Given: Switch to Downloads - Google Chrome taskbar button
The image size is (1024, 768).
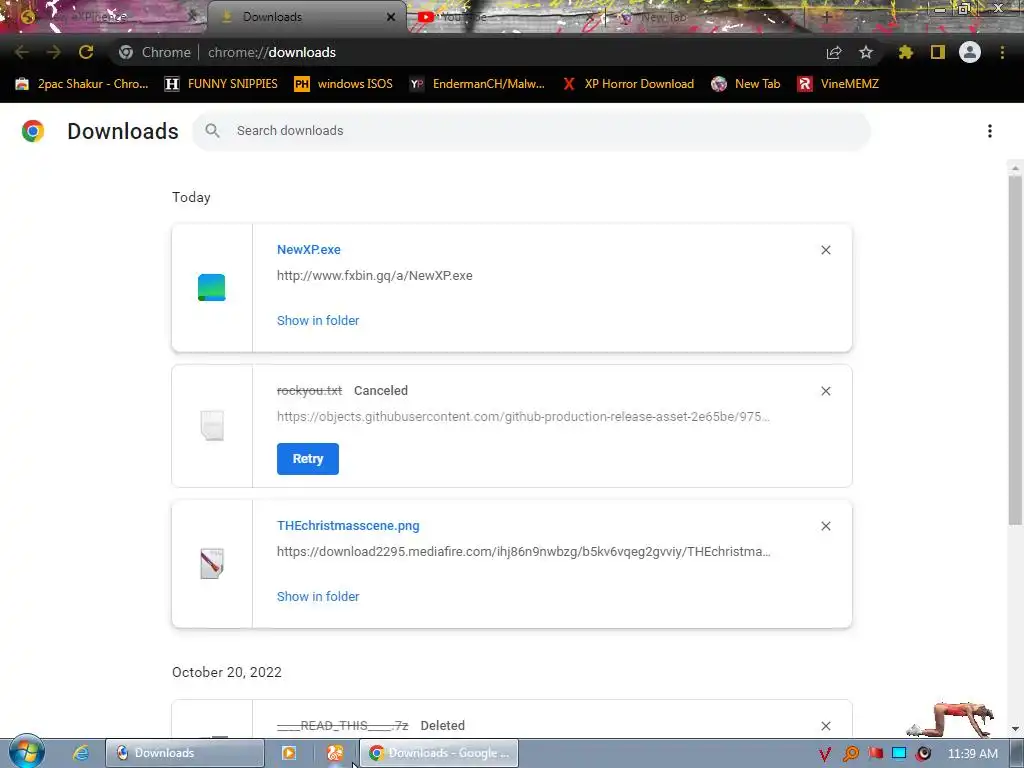Looking at the screenshot, I should 440,753.
